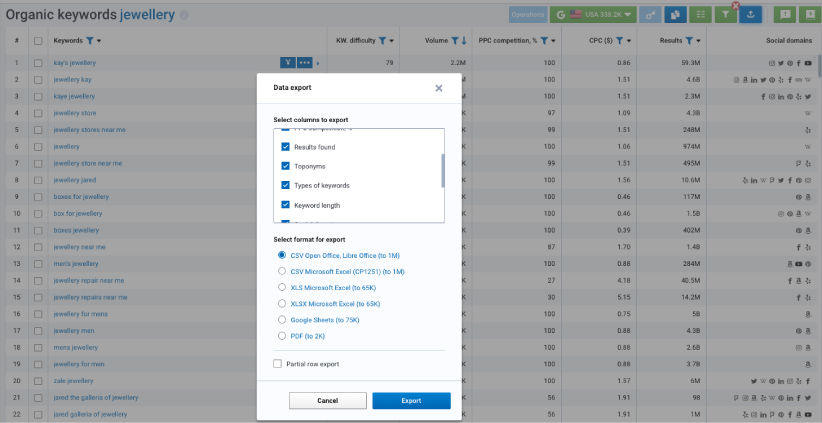Open the jewellery stores near me keyword
The width and height of the screenshot is (822, 423).
pyautogui.click(x=90, y=130)
